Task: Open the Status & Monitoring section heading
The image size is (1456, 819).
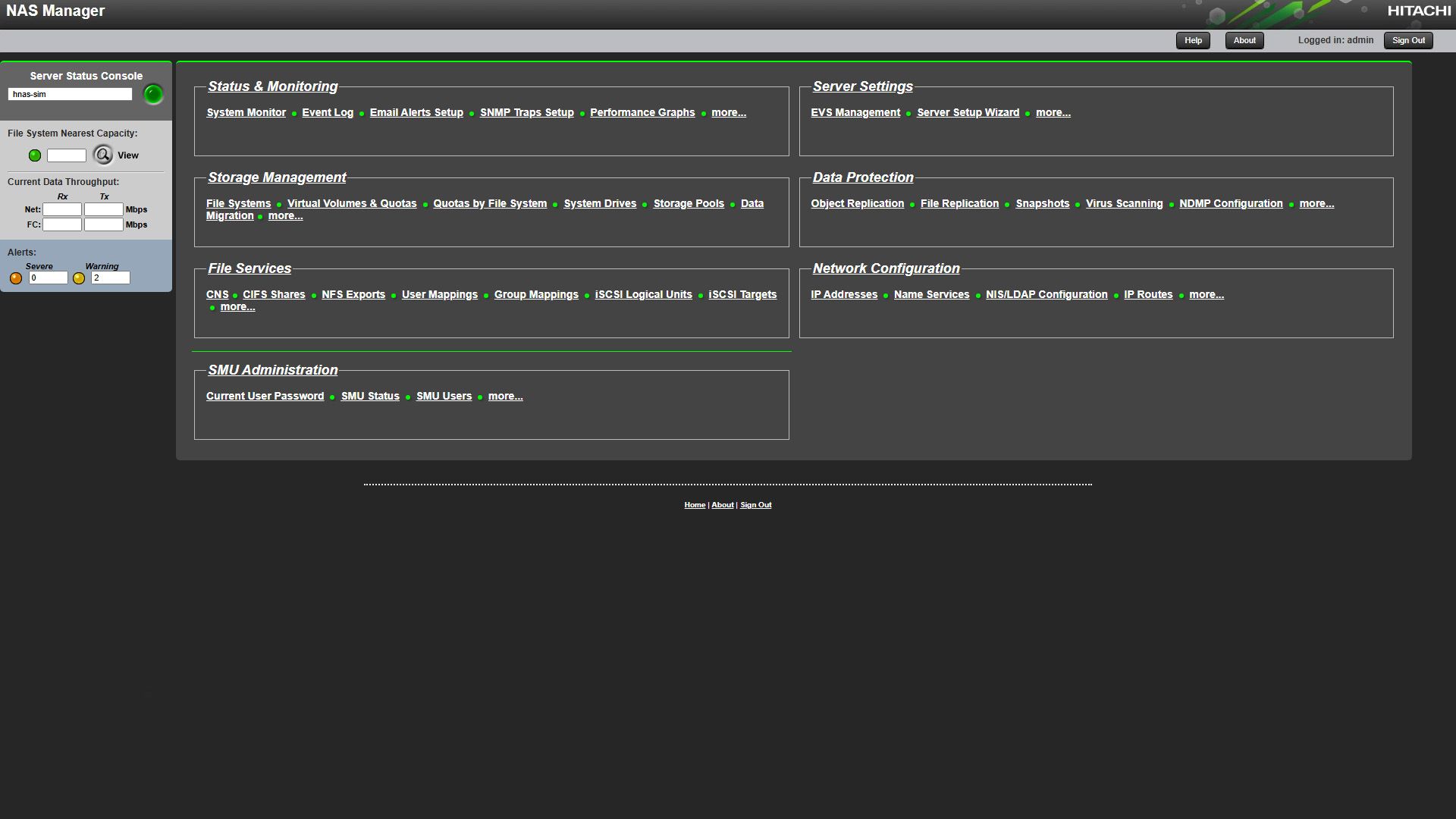Action: click(x=273, y=86)
